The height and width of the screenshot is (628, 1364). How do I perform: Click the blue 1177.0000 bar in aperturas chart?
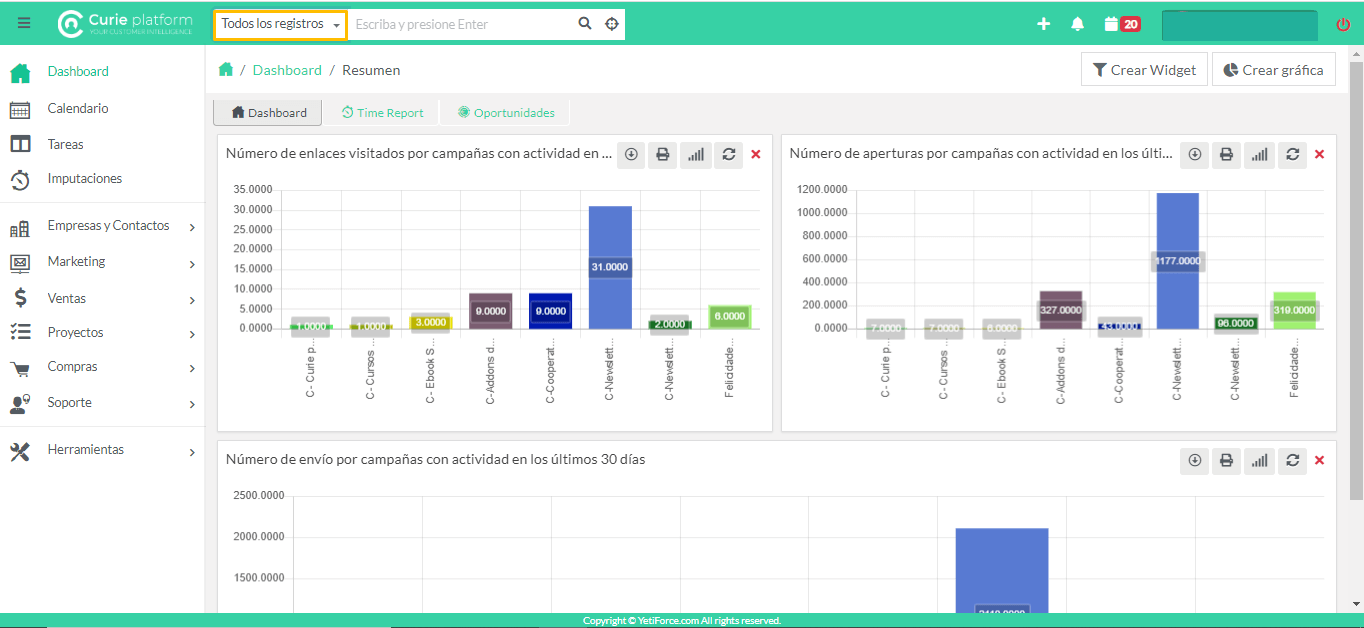point(1177,261)
